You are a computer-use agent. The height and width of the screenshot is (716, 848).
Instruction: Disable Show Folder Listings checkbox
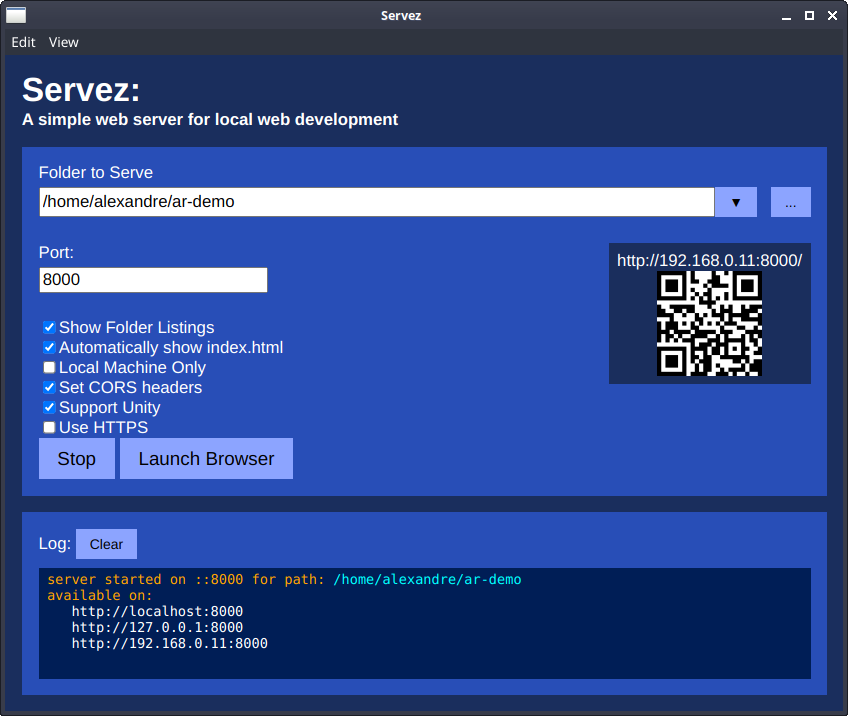point(49,328)
